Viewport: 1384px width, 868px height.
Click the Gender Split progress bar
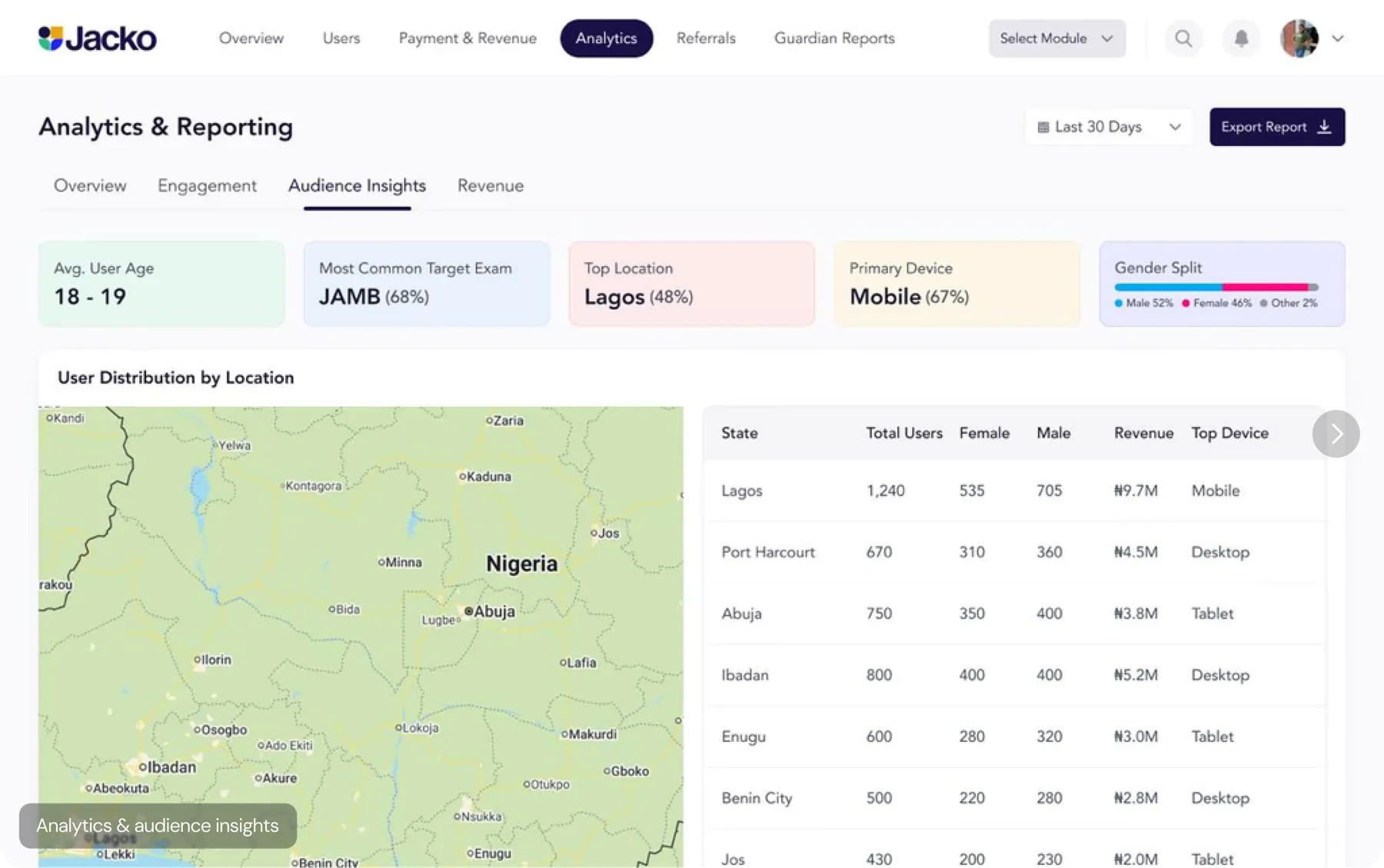click(x=1216, y=287)
